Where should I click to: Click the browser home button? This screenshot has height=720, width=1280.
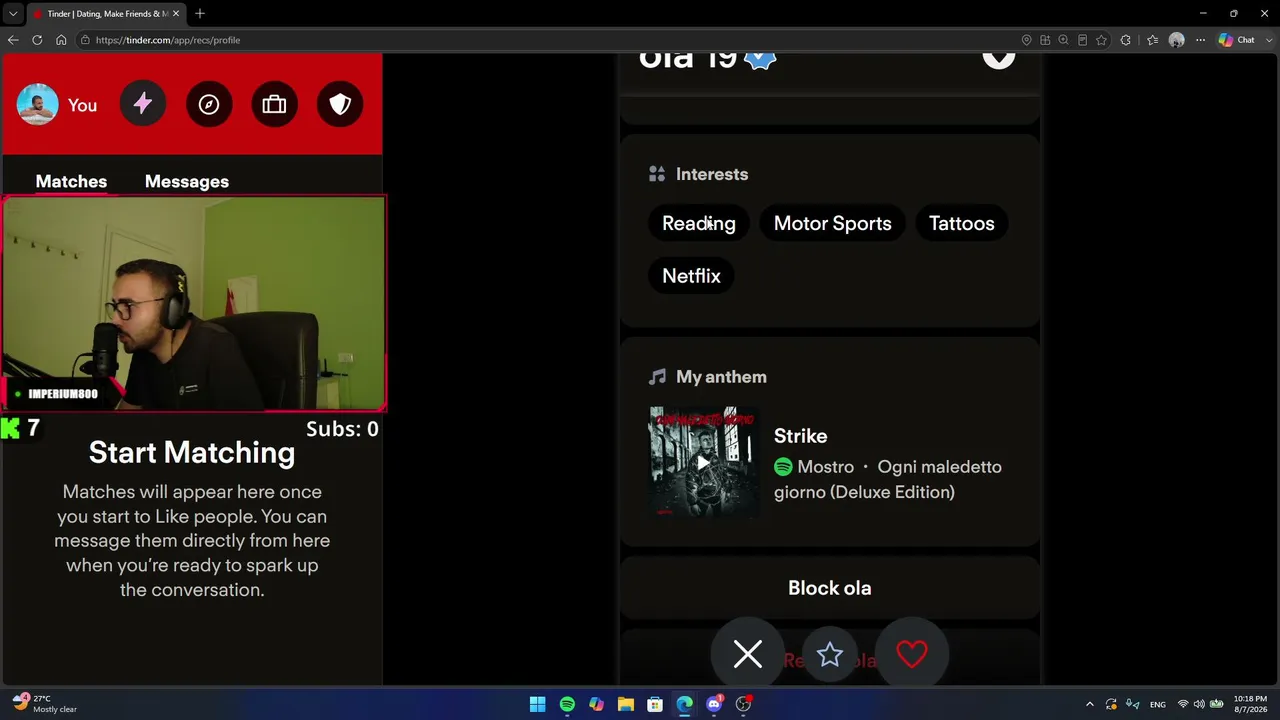[x=61, y=40]
